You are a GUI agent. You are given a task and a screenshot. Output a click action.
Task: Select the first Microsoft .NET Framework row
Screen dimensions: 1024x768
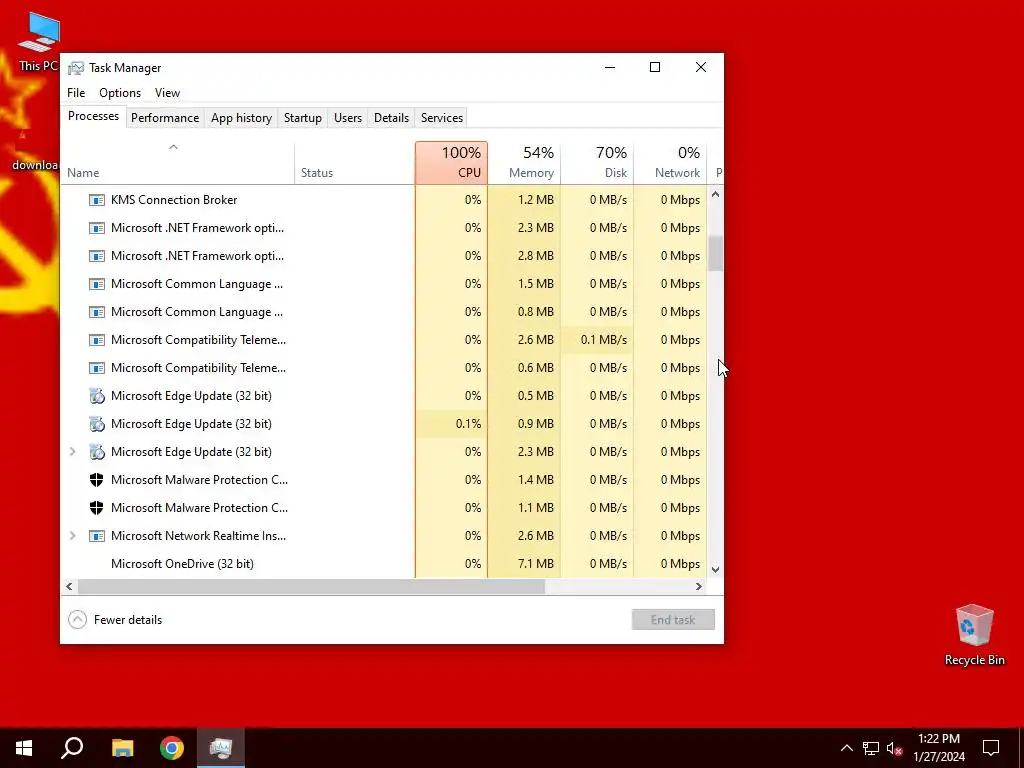pos(384,228)
